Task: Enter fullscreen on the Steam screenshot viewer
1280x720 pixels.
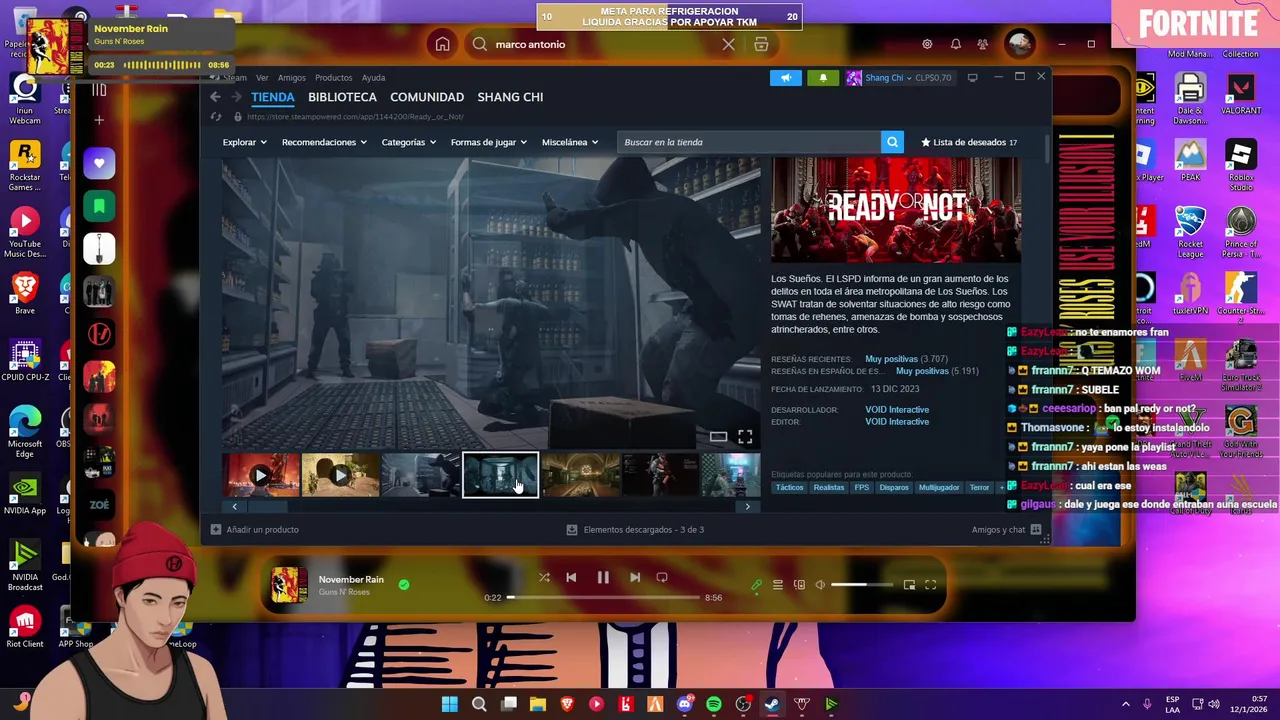Action: coord(745,437)
